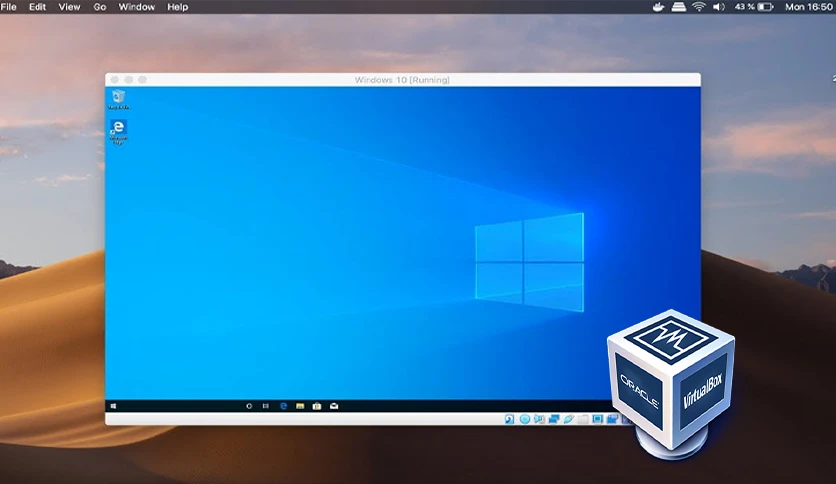Screen dimensions: 836x484
Task: Click the shared folders status icon
Action: tap(583, 420)
